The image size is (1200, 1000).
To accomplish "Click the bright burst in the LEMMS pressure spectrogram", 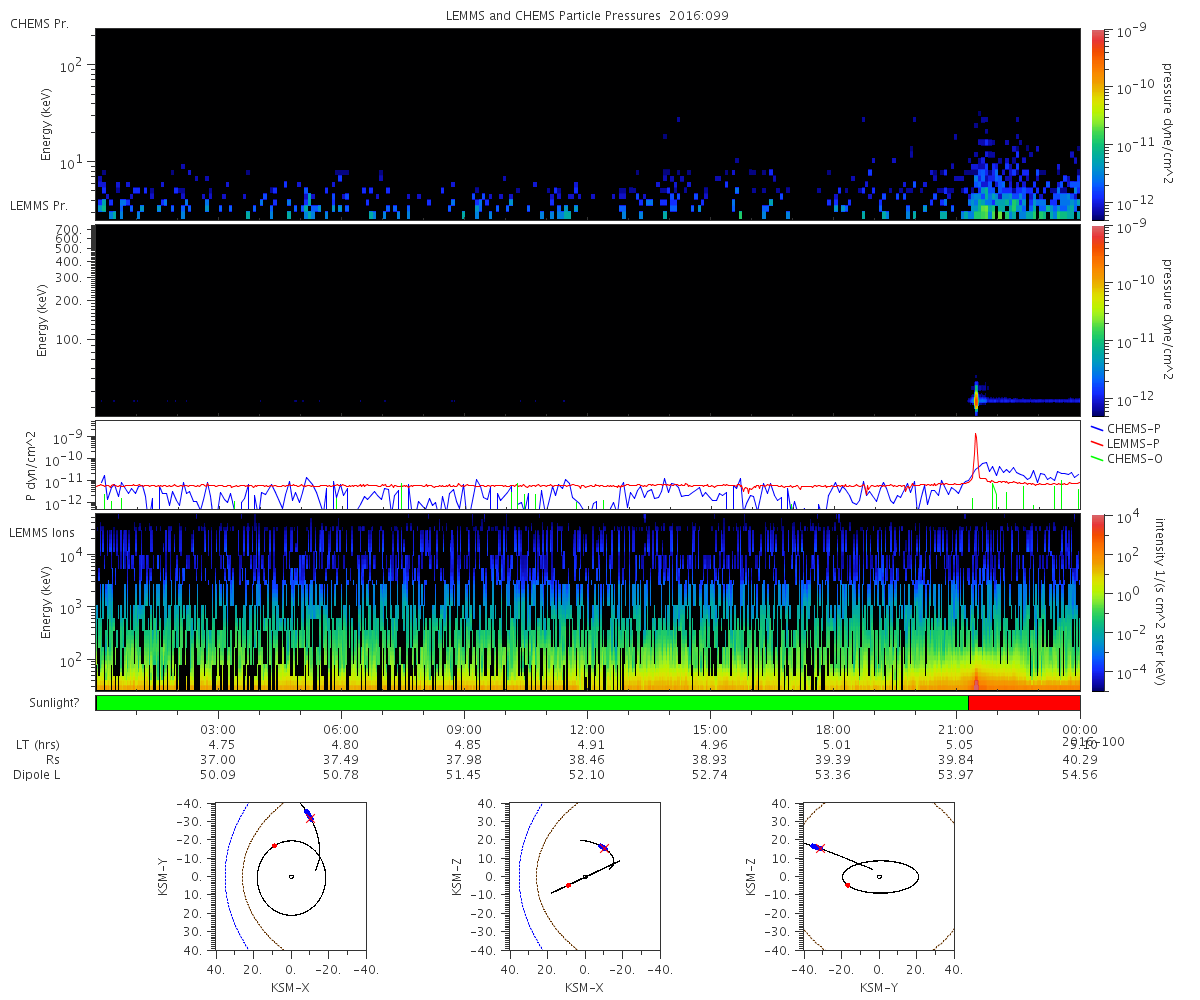I will [976, 399].
